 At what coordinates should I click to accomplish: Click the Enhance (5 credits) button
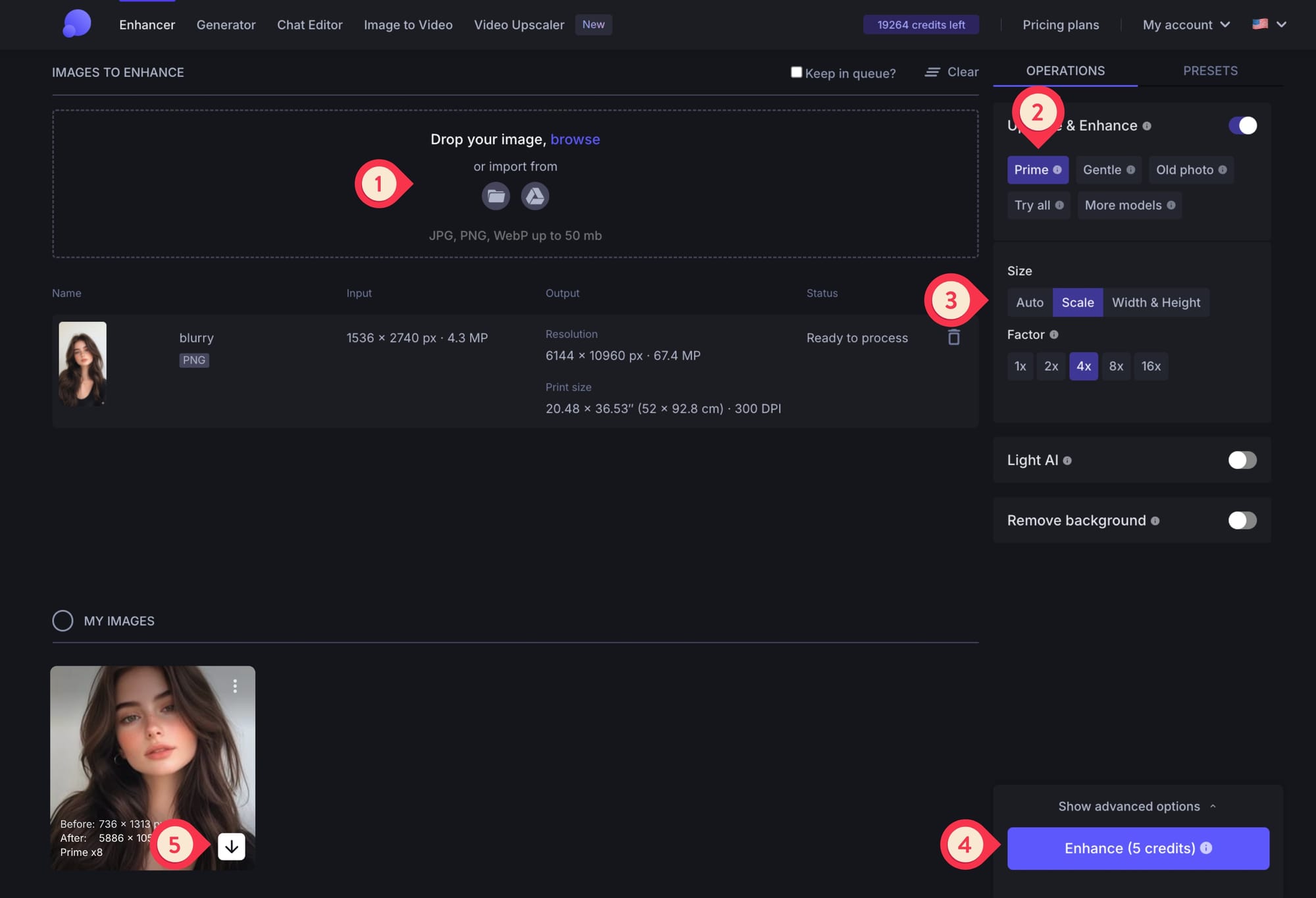tap(1137, 848)
